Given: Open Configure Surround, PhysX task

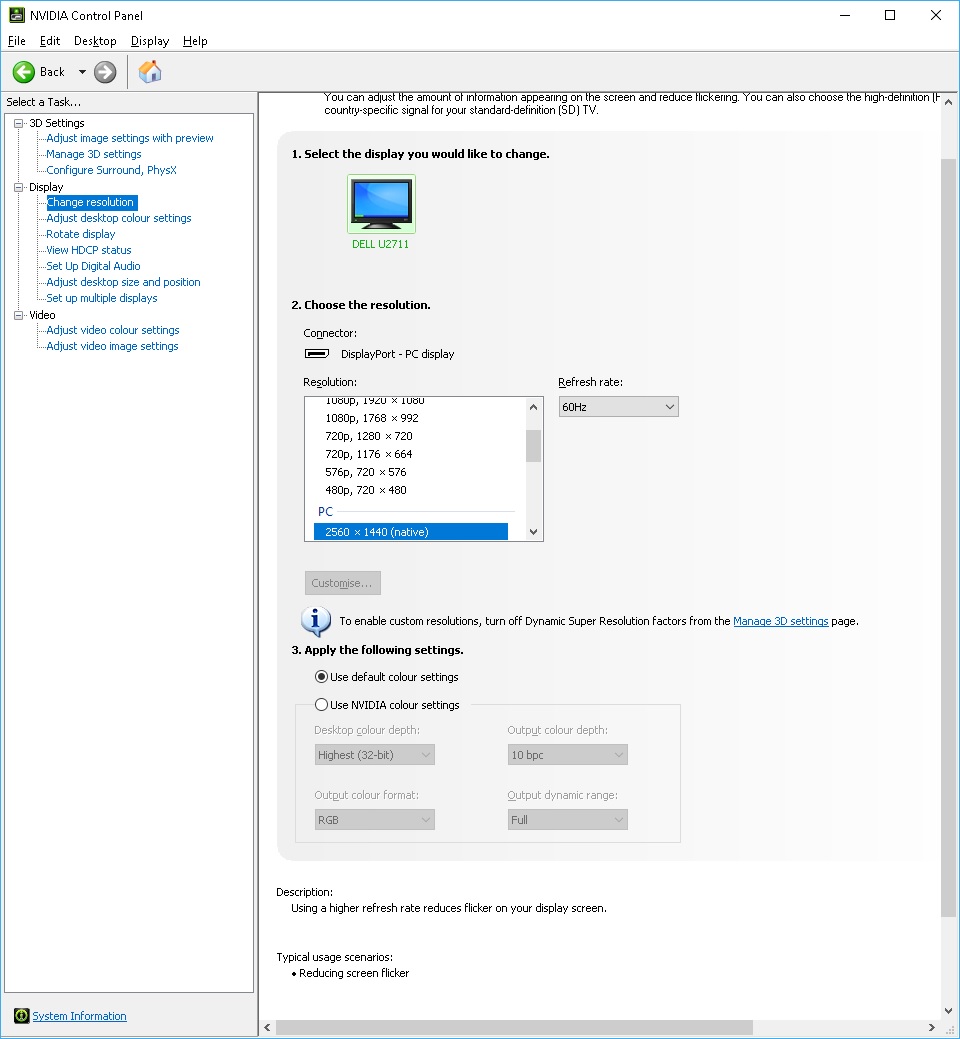Looking at the screenshot, I should tap(111, 170).
